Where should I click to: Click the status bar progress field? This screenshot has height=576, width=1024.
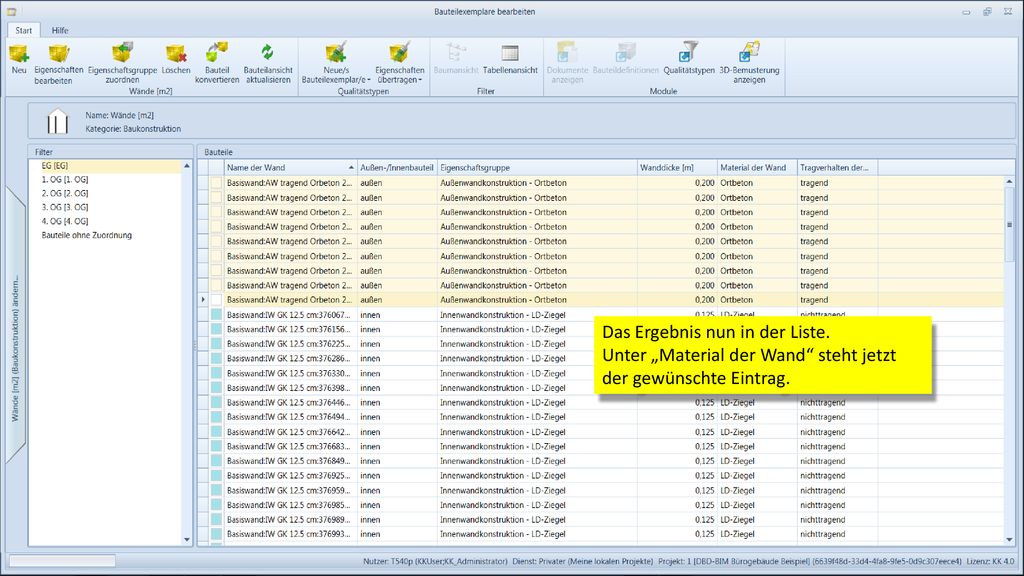click(62, 561)
